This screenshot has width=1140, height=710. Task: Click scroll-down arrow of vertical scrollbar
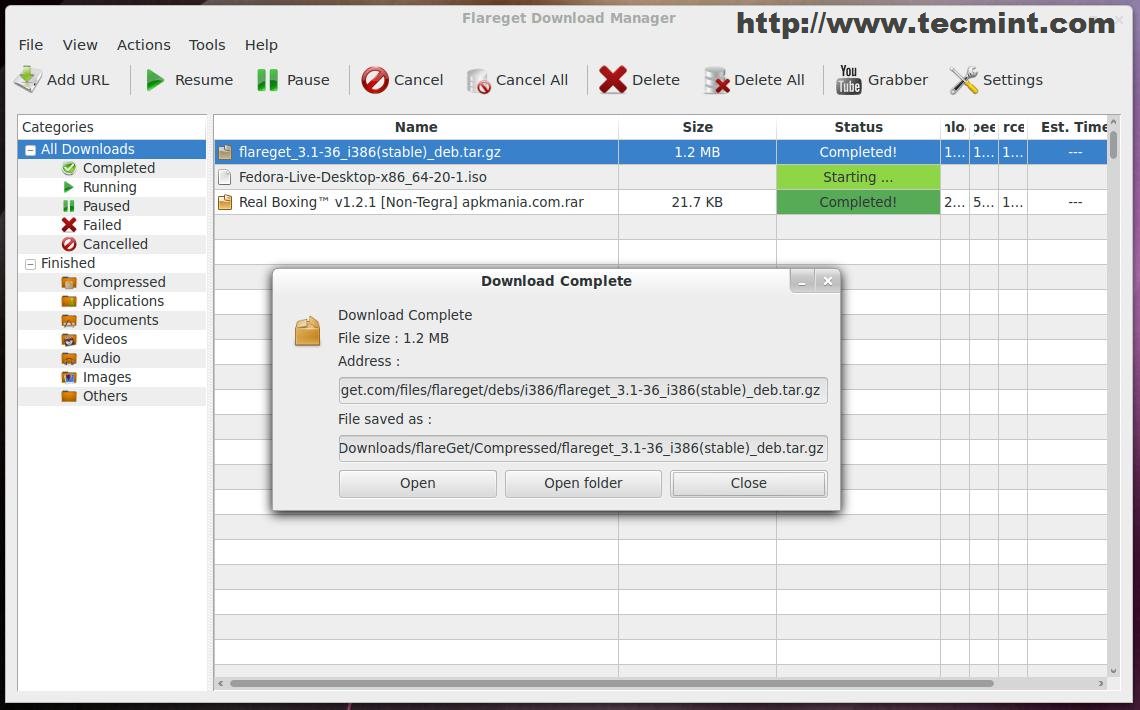pyautogui.click(x=1113, y=671)
